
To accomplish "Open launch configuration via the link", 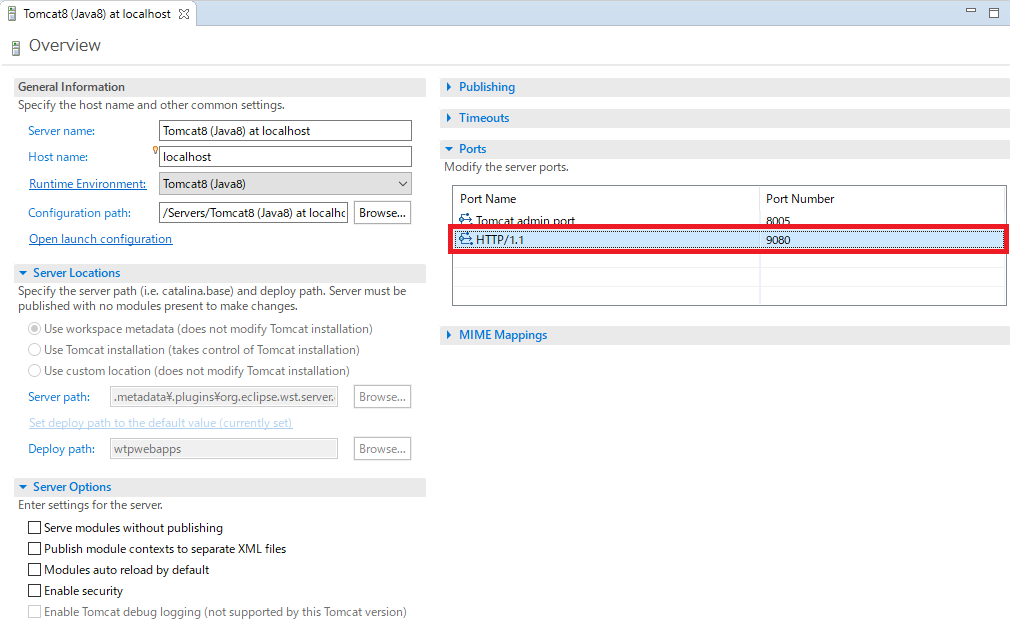I will click(100, 238).
